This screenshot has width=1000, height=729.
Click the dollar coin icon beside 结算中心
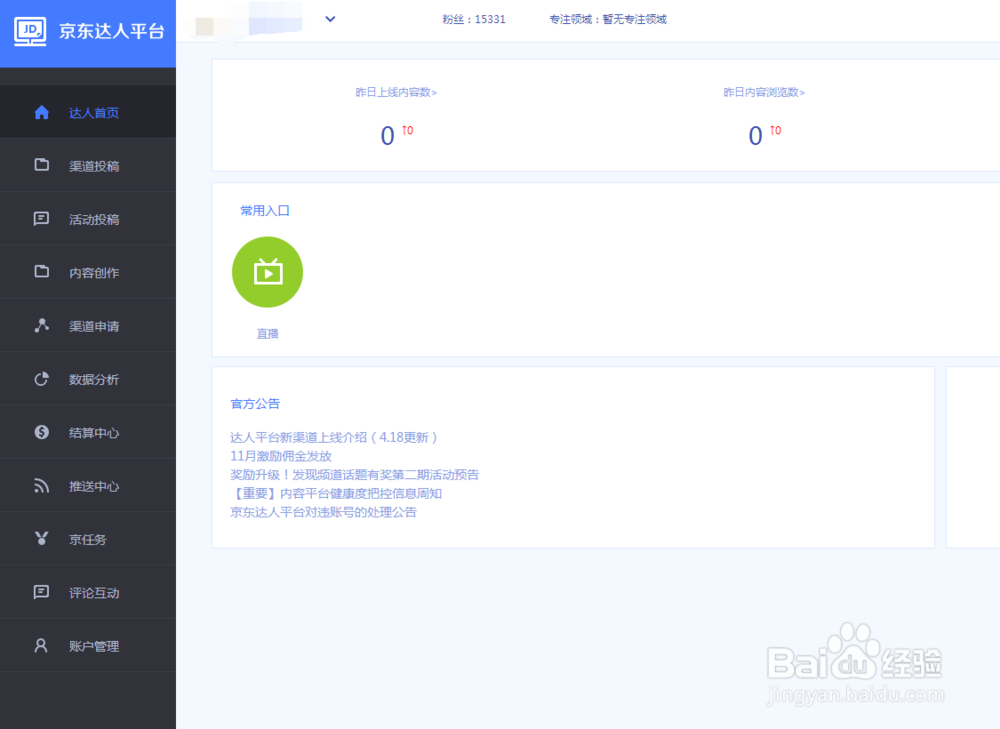(x=41, y=432)
